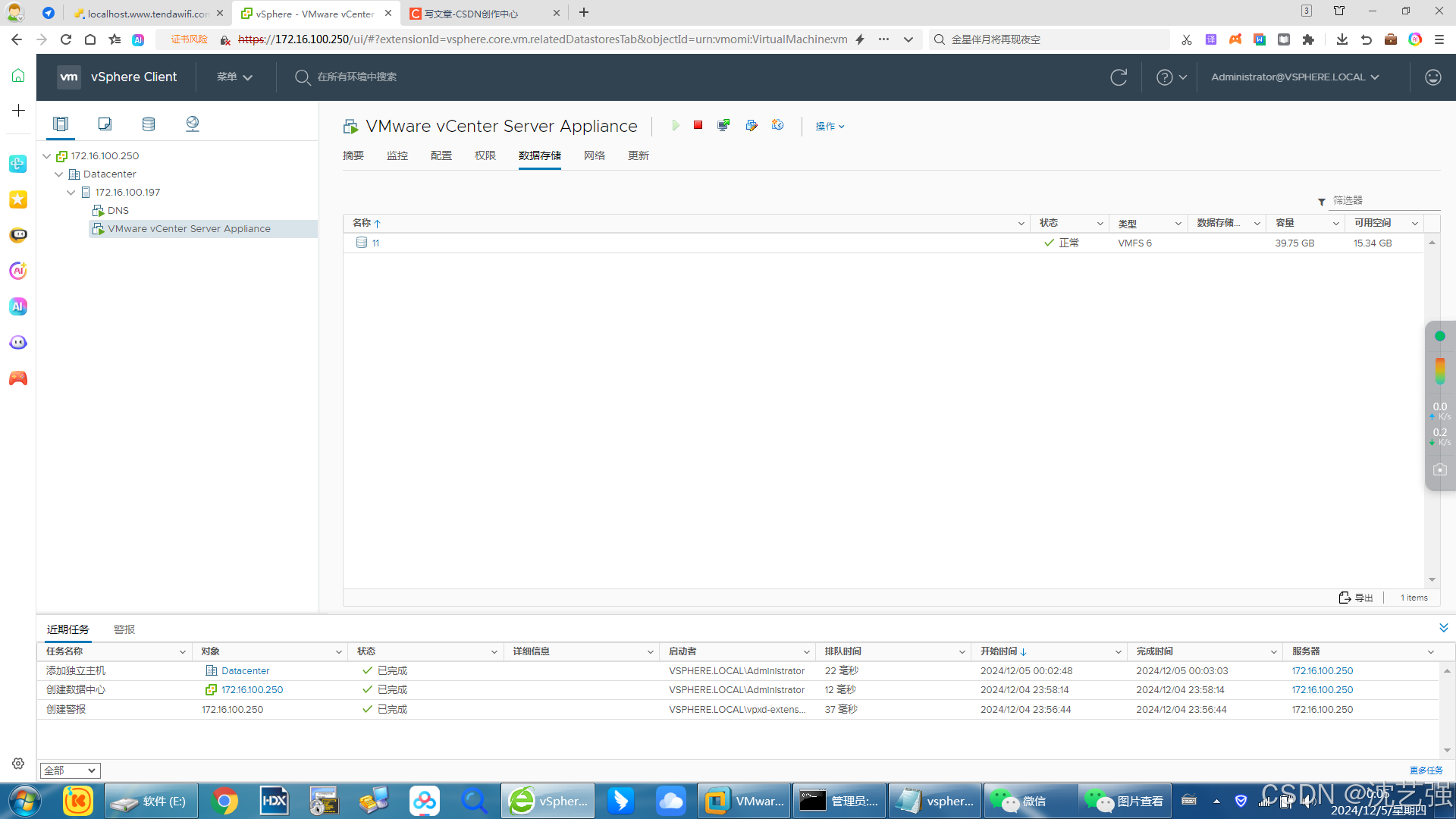Open Hosts and Clusters inventory view

click(61, 124)
